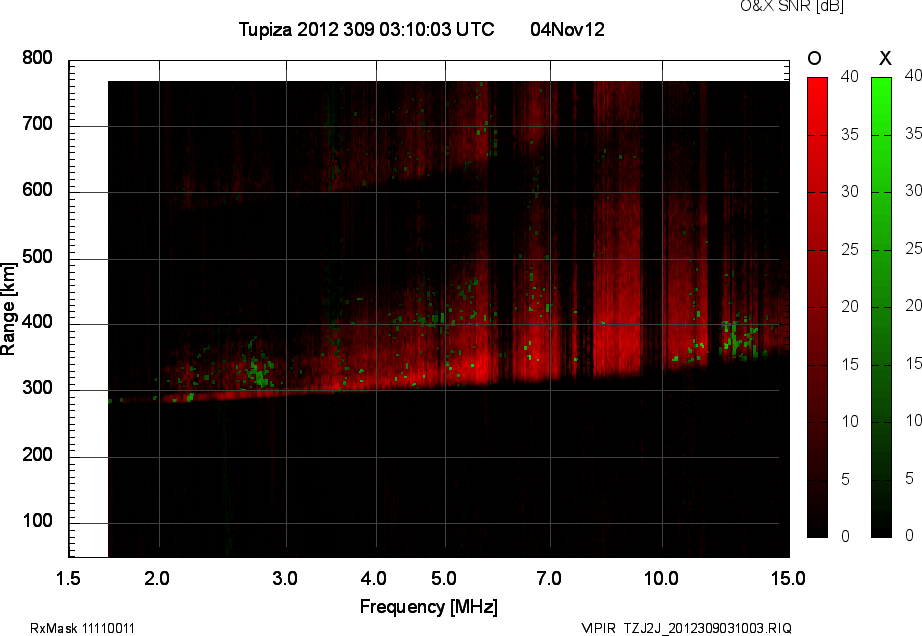The height and width of the screenshot is (636, 922).
Task: Click the 5.0 frequency tick label
Action: click(x=444, y=578)
